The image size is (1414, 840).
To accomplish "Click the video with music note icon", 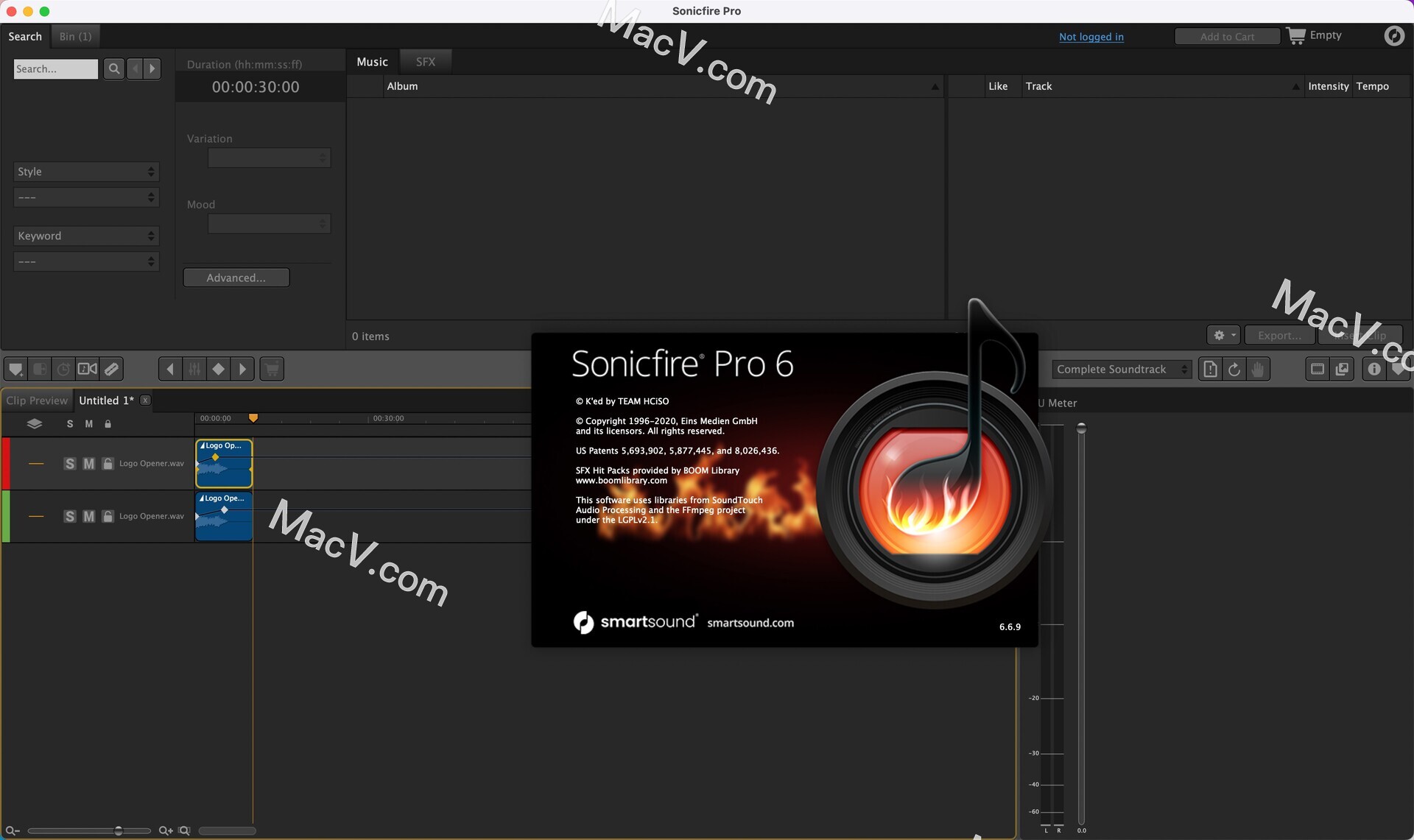I will pyautogui.click(x=88, y=369).
